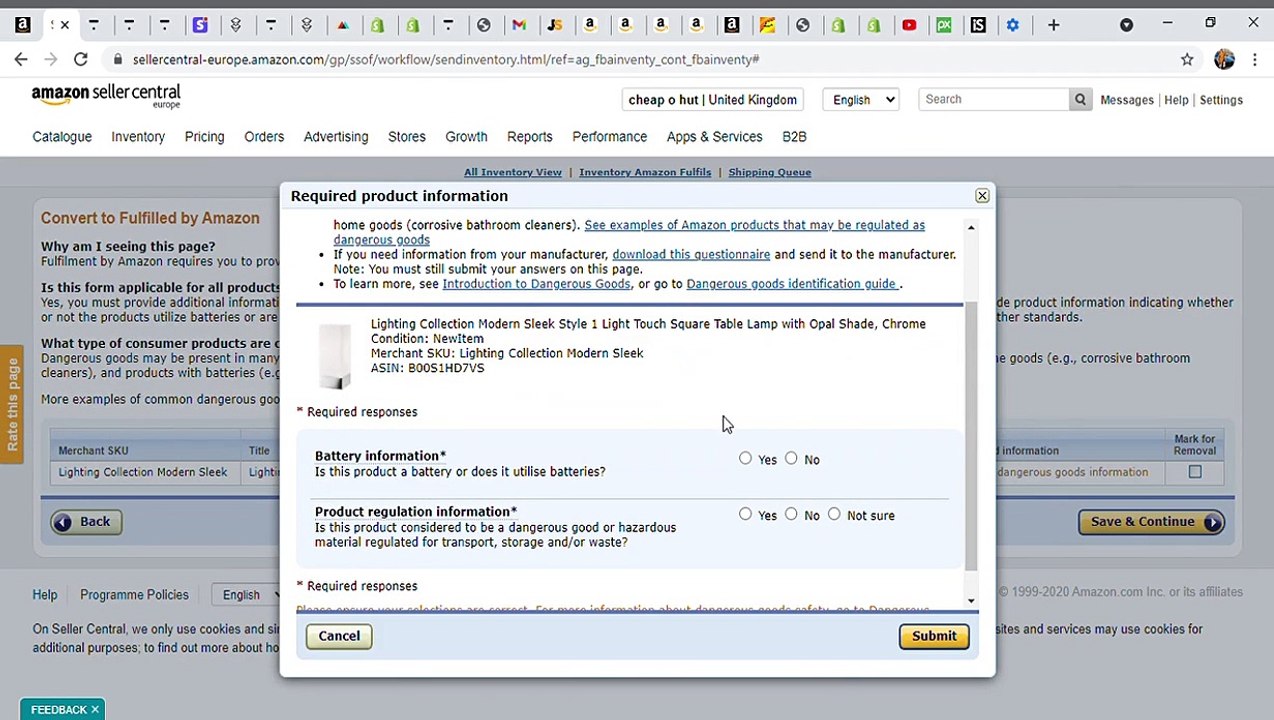Open the B2B menu

pyautogui.click(x=794, y=137)
